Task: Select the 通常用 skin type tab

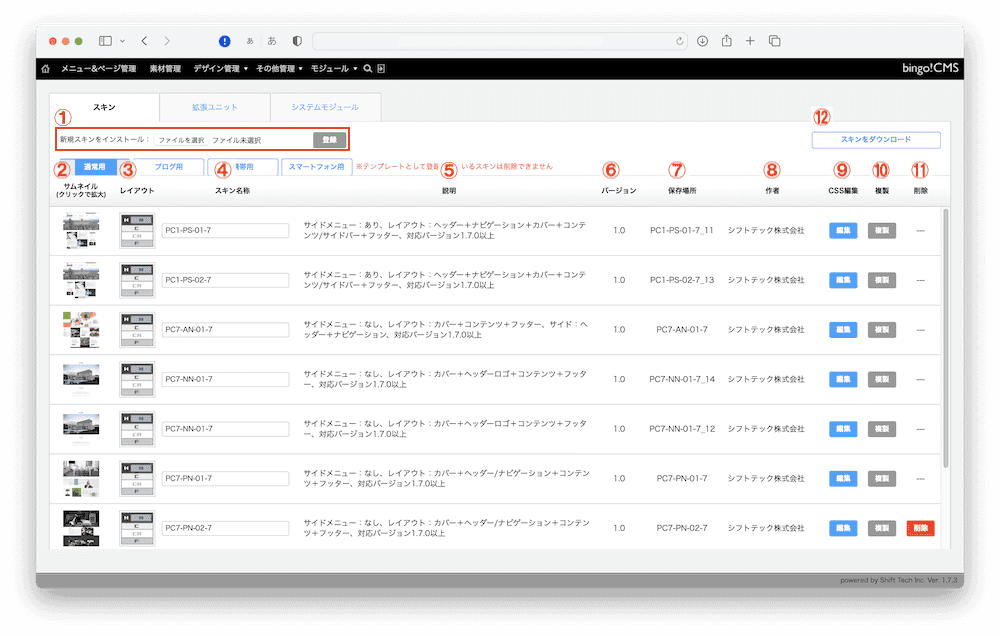Action: (x=94, y=166)
